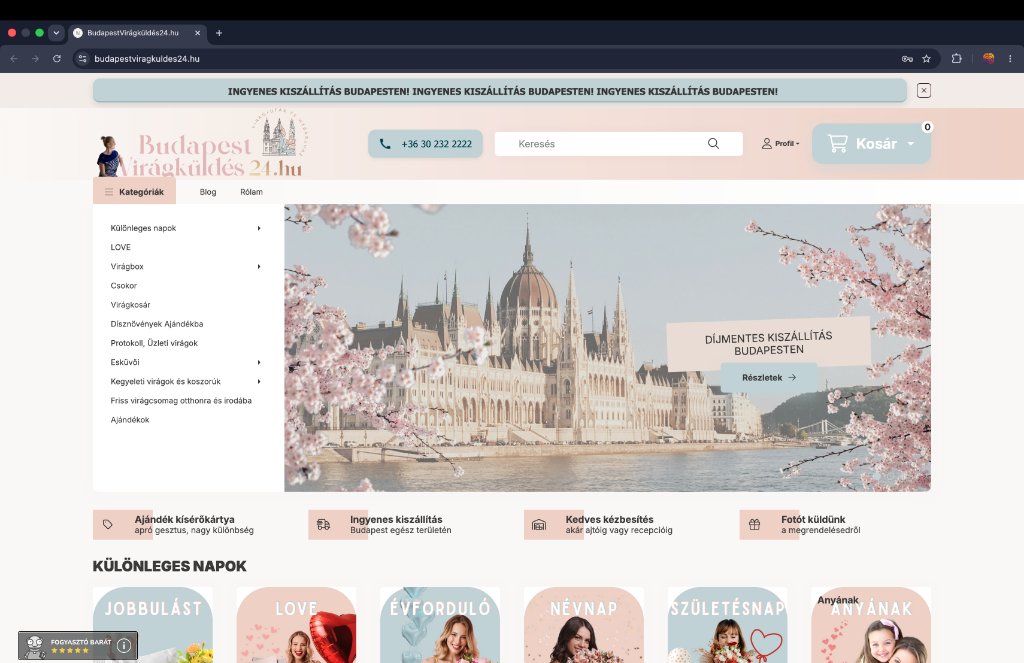Screen dimensions: 1024x663
Task: Open the Kosár cart dropdown arrow
Action: coord(911,144)
